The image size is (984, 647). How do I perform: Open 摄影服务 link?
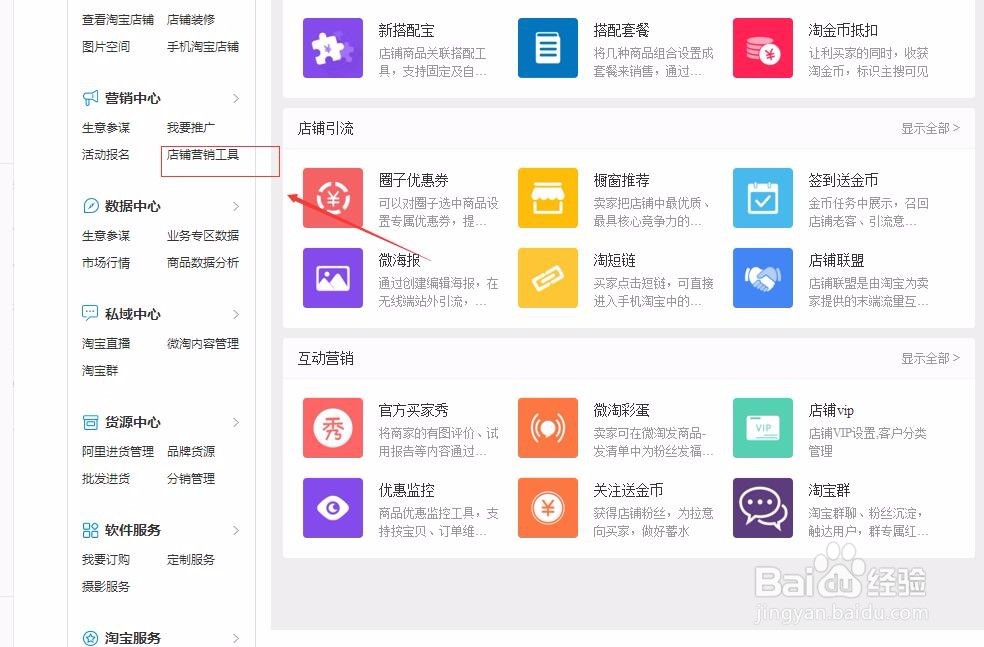pos(105,586)
